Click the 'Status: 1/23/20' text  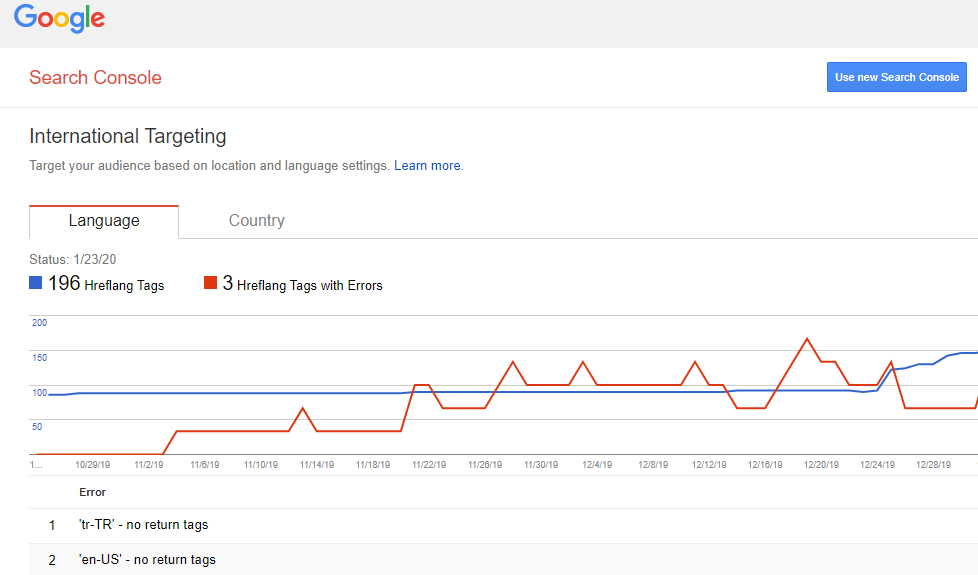(72, 259)
